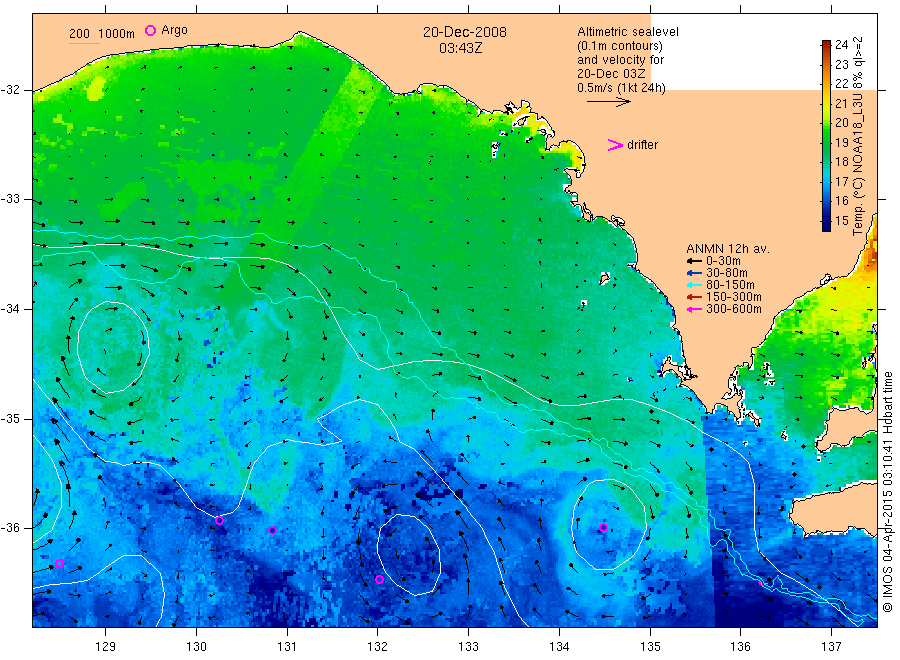Click the 0.5m/s reference velocity arrow
This screenshot has height=660, width=900.
(608, 102)
